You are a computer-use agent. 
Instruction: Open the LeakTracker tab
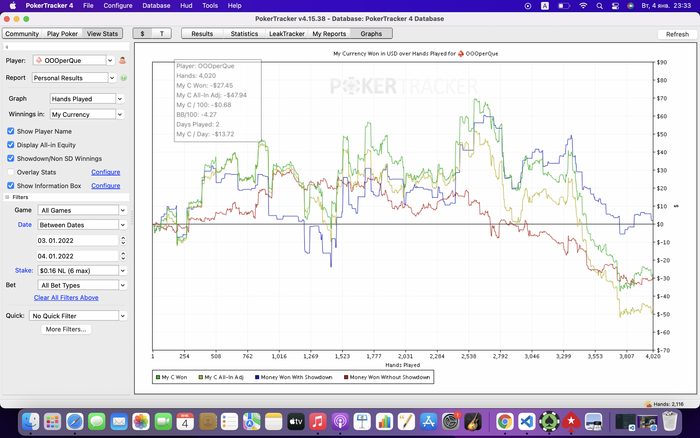287,33
